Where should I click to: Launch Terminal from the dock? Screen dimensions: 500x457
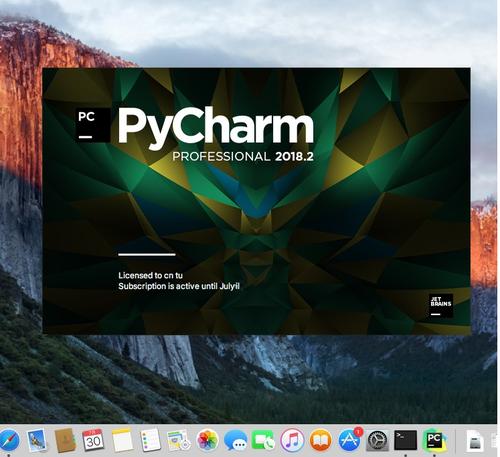[405, 440]
